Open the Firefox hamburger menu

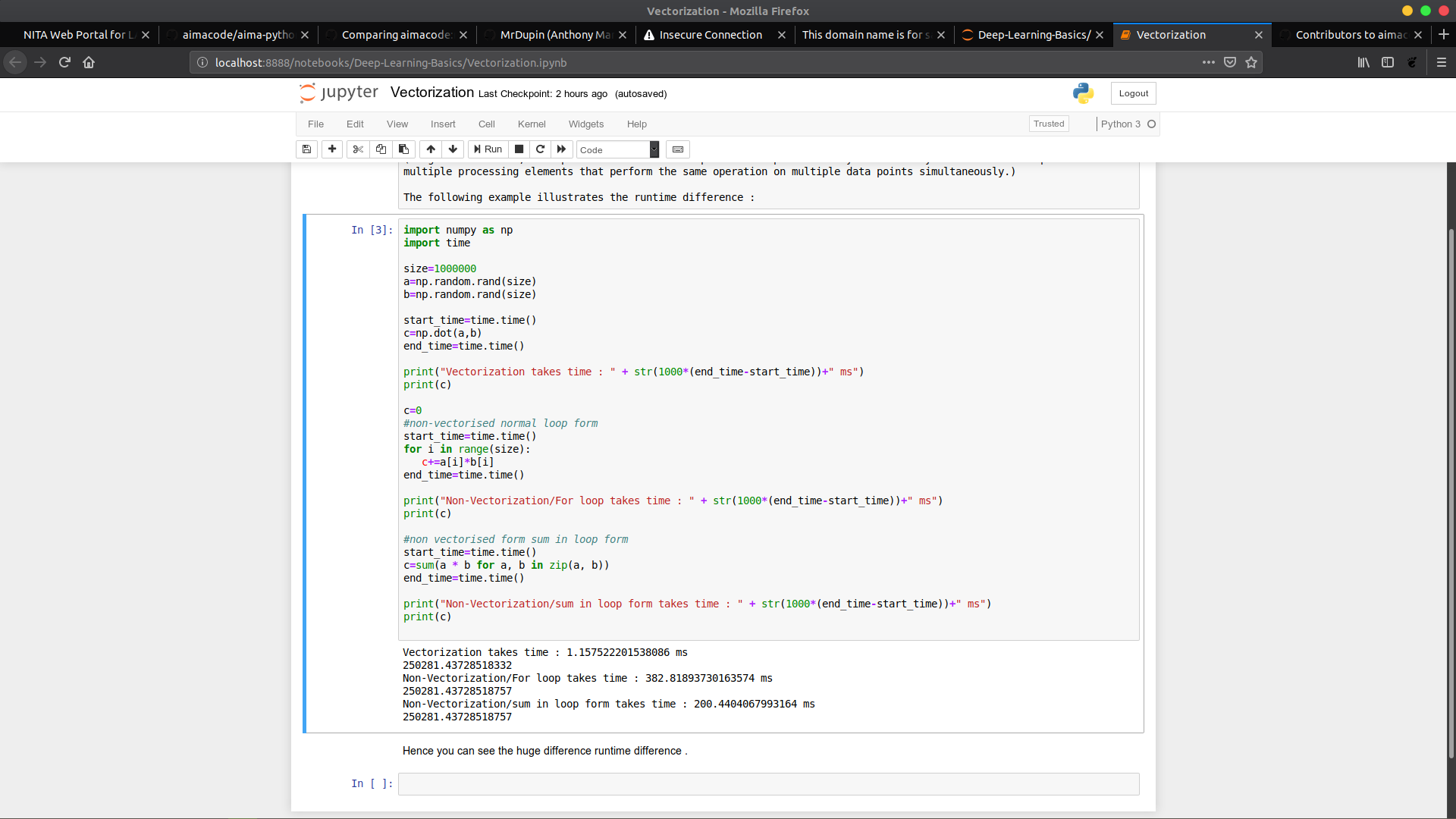pos(1442,62)
